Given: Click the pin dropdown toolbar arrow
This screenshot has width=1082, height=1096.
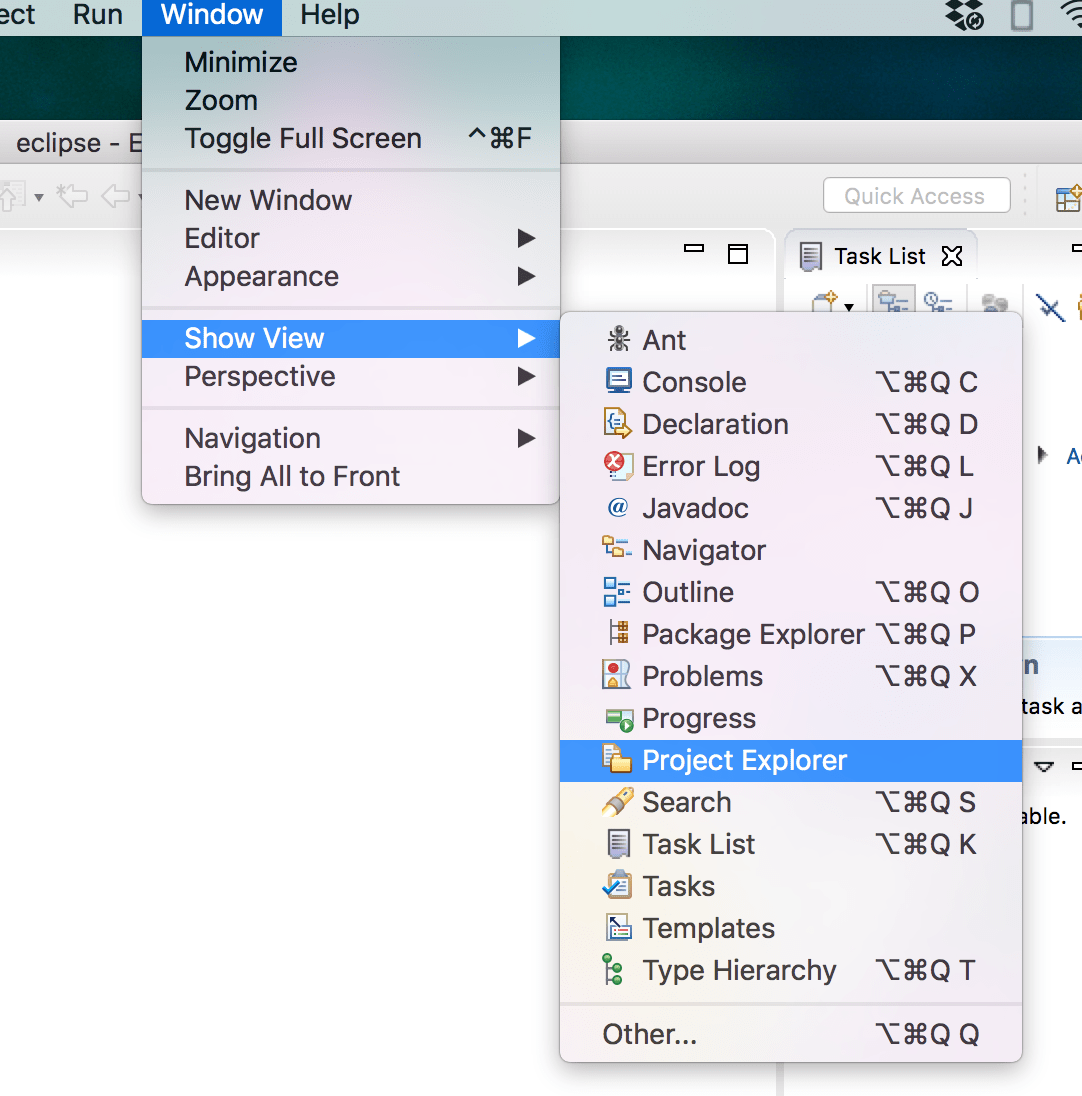Looking at the screenshot, I should coord(39,198).
